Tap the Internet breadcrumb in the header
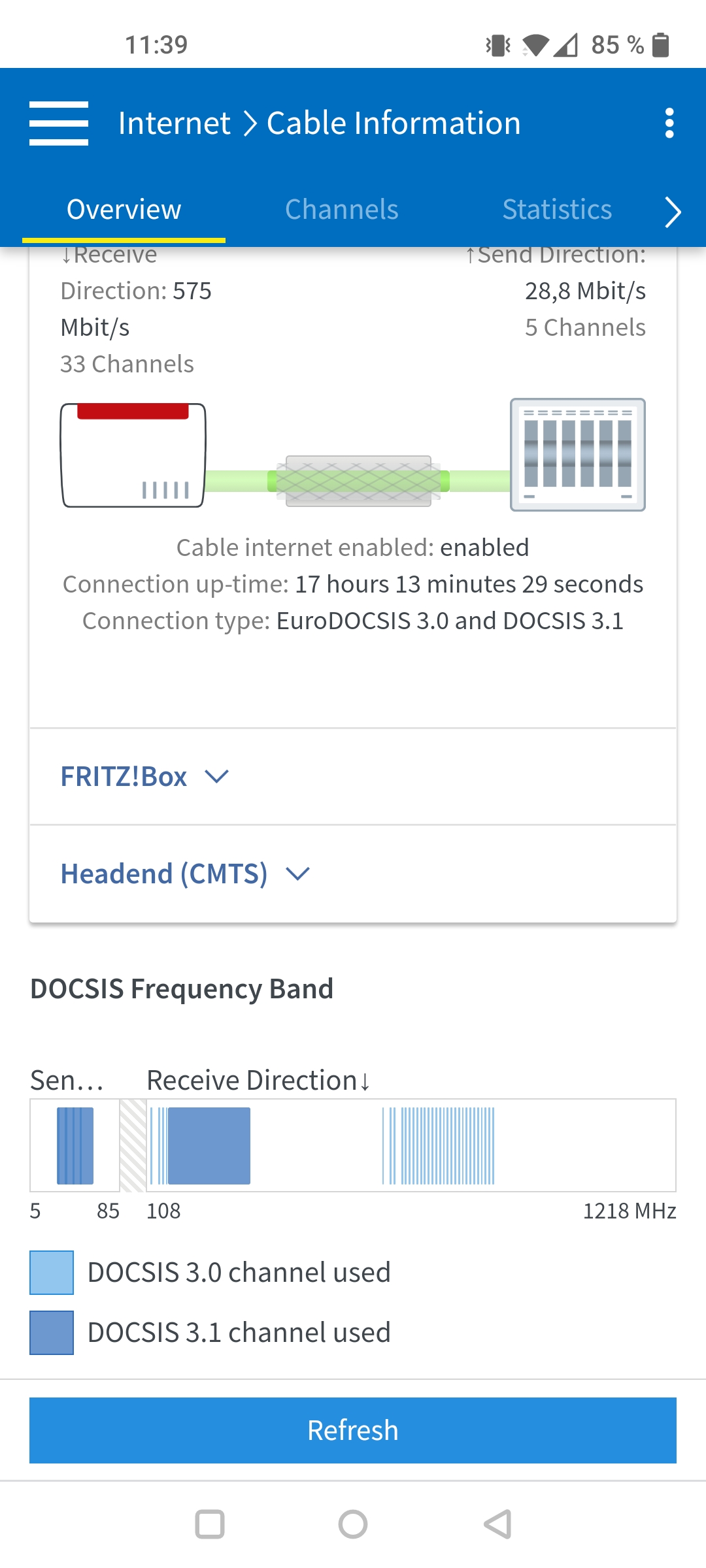This screenshot has height=1568, width=706. 174,123
